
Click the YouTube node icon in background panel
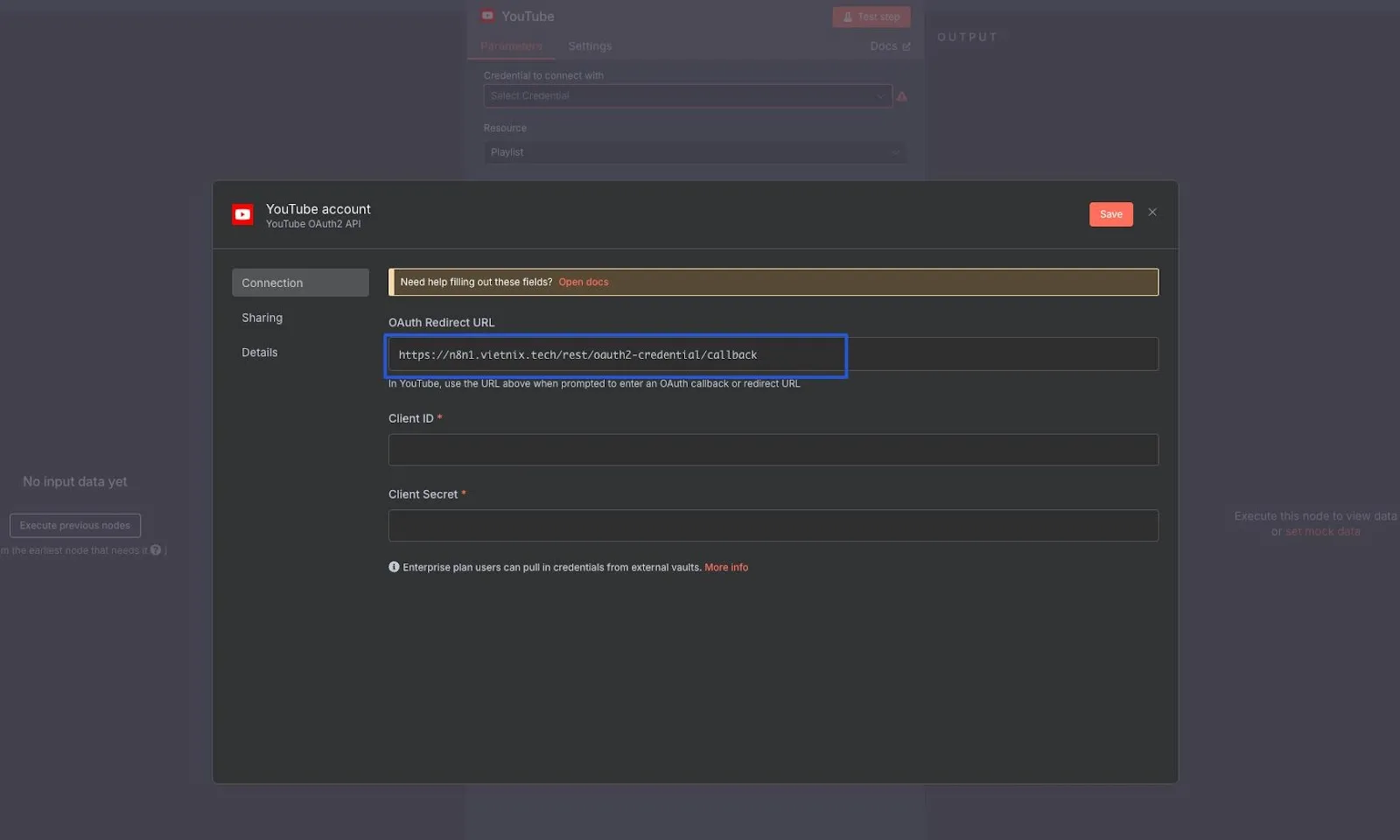(x=487, y=16)
